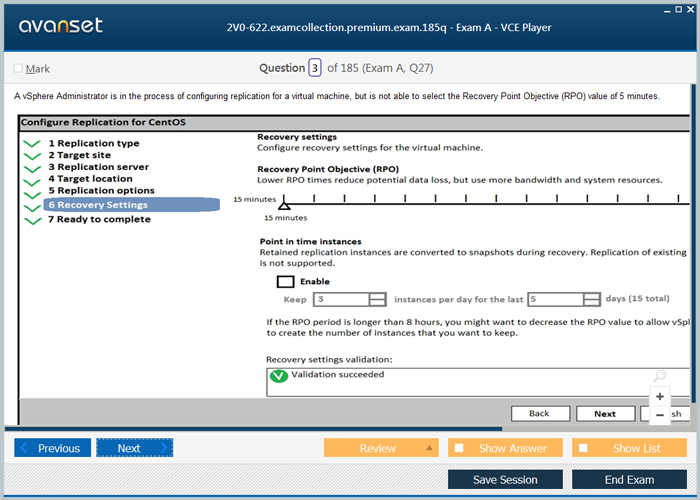Maximize the VCE Player window
The image size is (700, 500).
679,9
